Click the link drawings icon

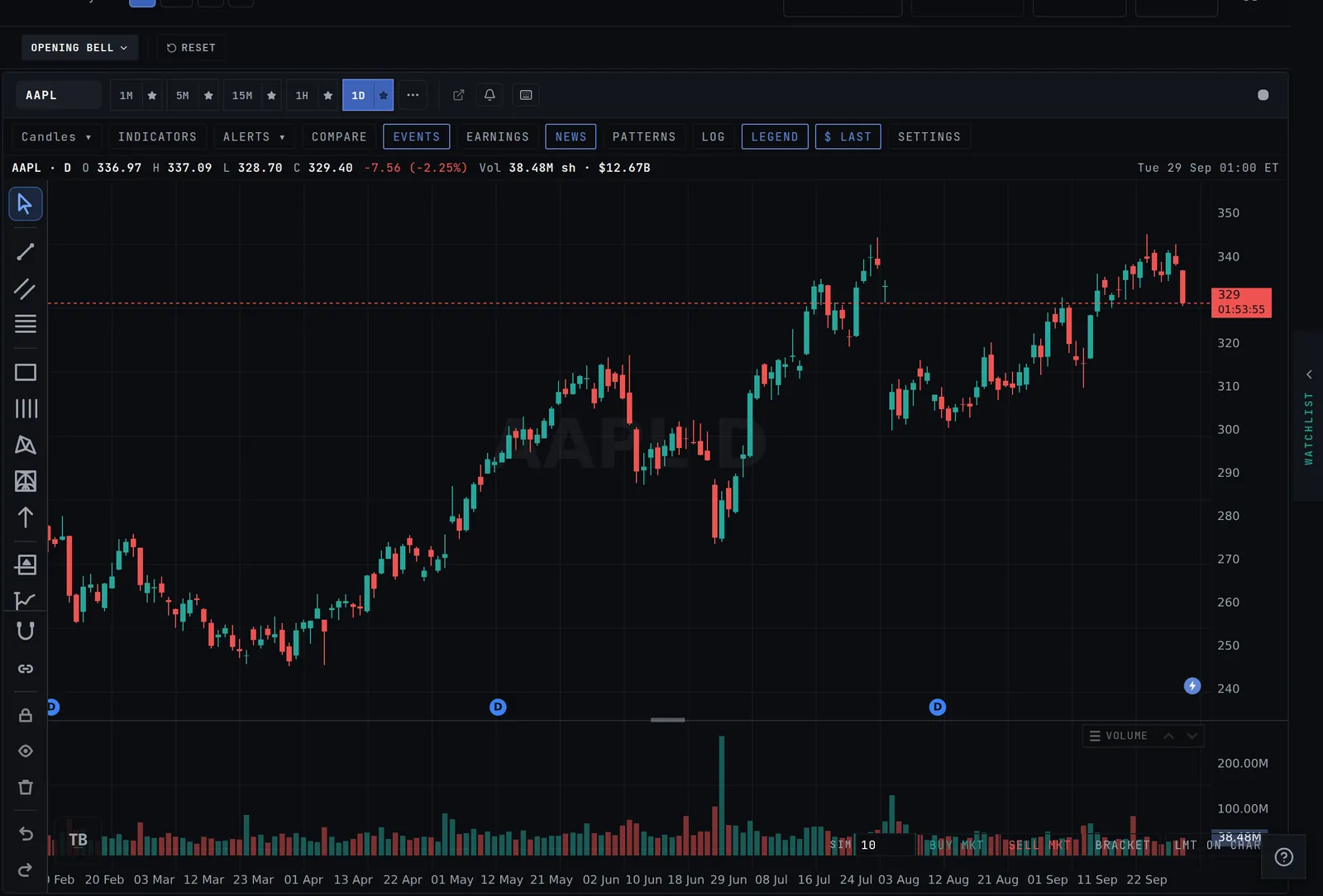[x=26, y=669]
